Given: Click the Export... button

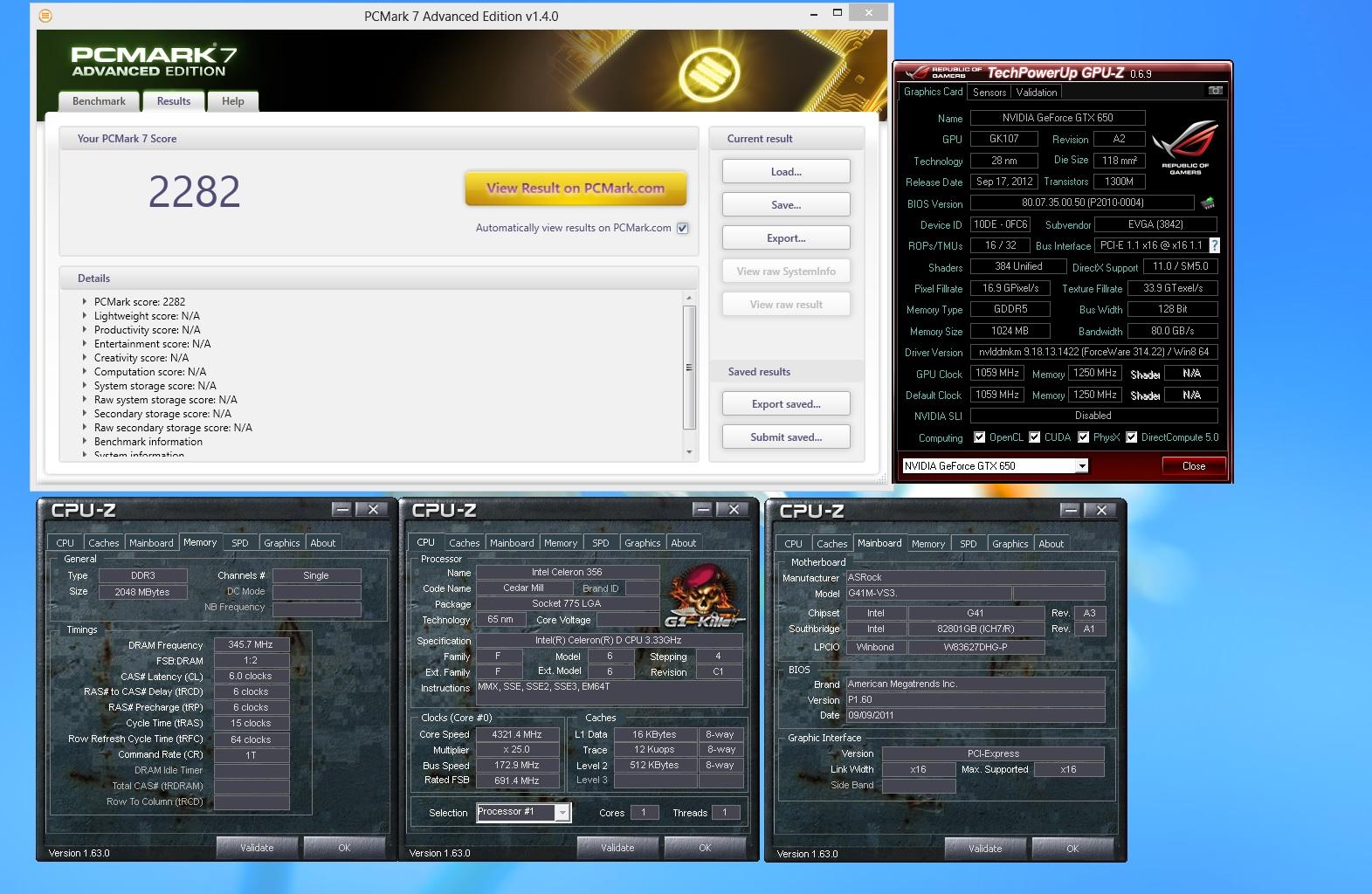Looking at the screenshot, I should tap(786, 238).
